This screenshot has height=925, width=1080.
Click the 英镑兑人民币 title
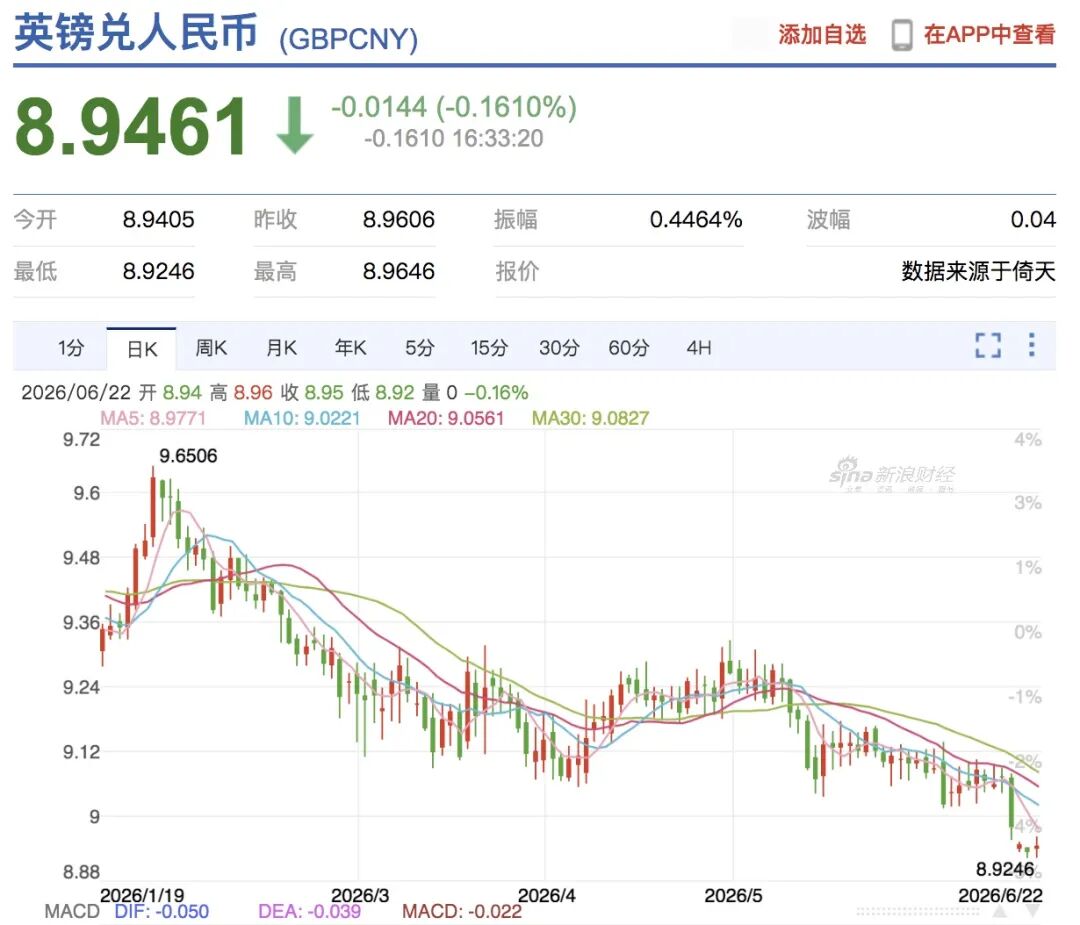click(x=136, y=33)
